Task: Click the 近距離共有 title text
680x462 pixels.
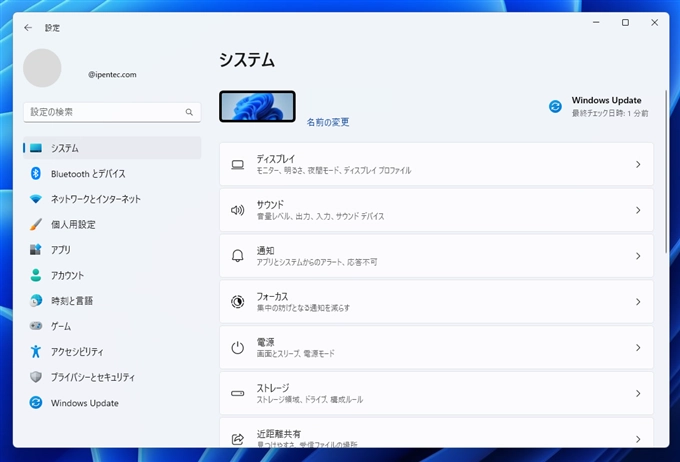Action: [x=278, y=434]
